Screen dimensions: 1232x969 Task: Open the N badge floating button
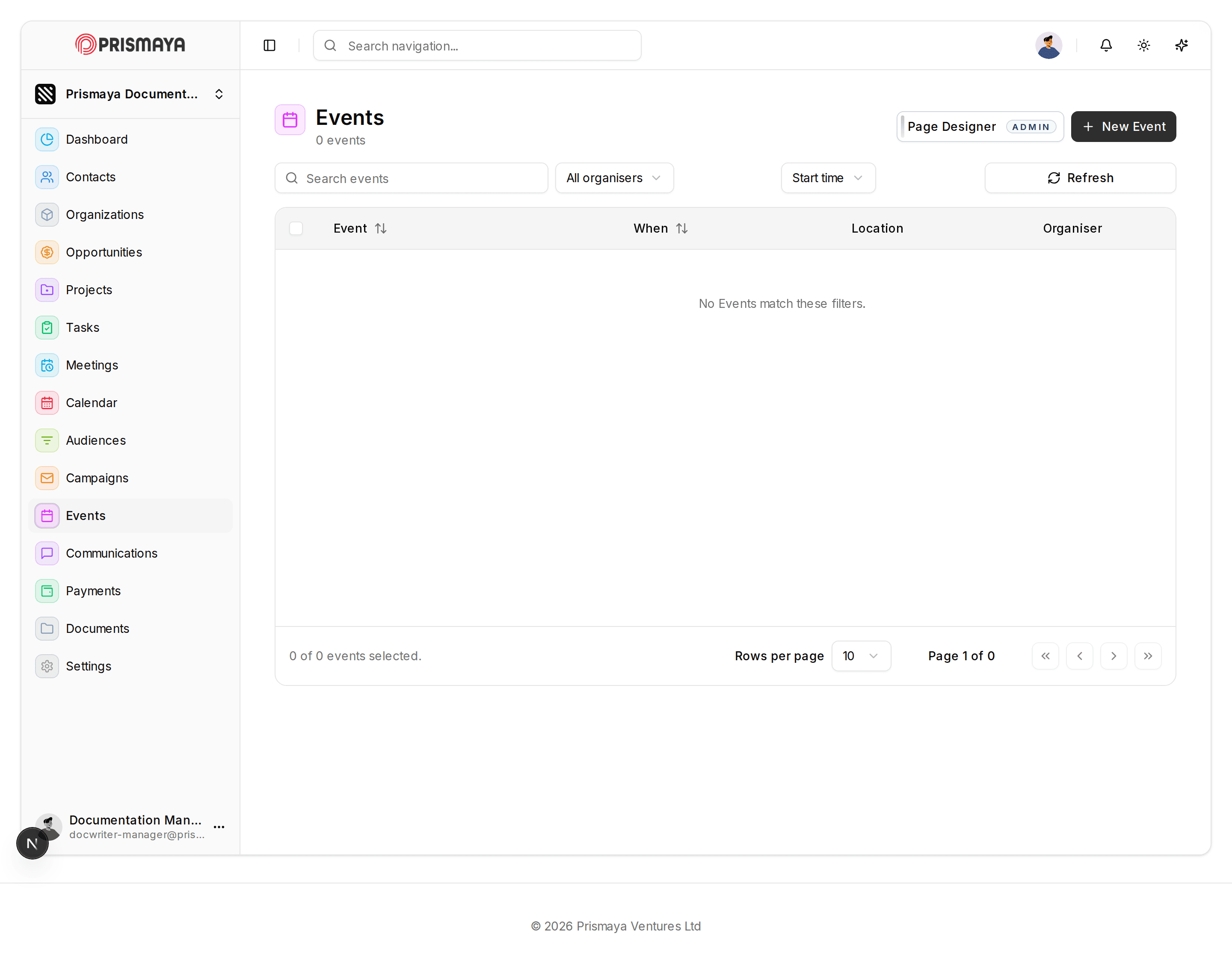coord(33,843)
